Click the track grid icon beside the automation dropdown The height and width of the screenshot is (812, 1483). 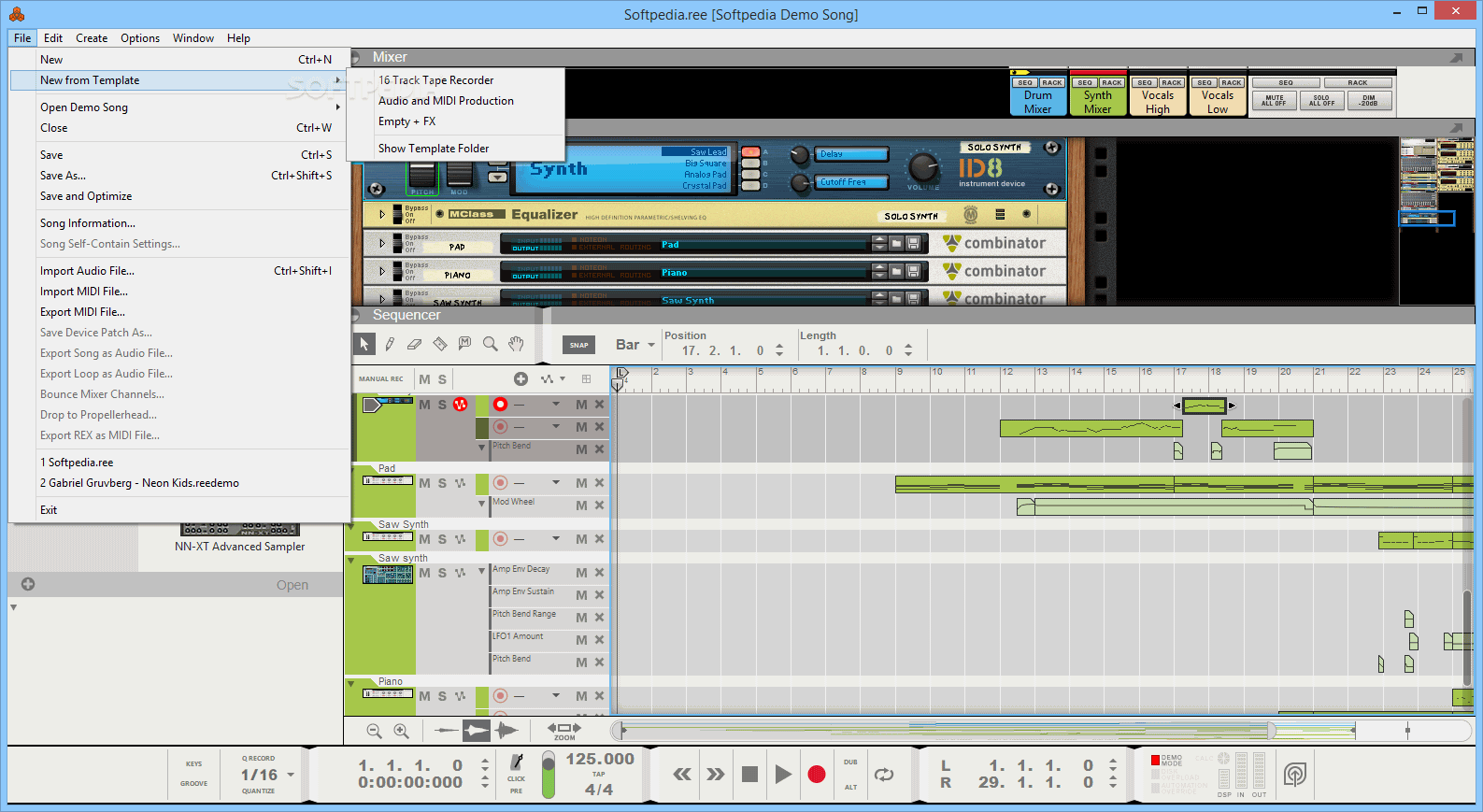[x=586, y=378]
